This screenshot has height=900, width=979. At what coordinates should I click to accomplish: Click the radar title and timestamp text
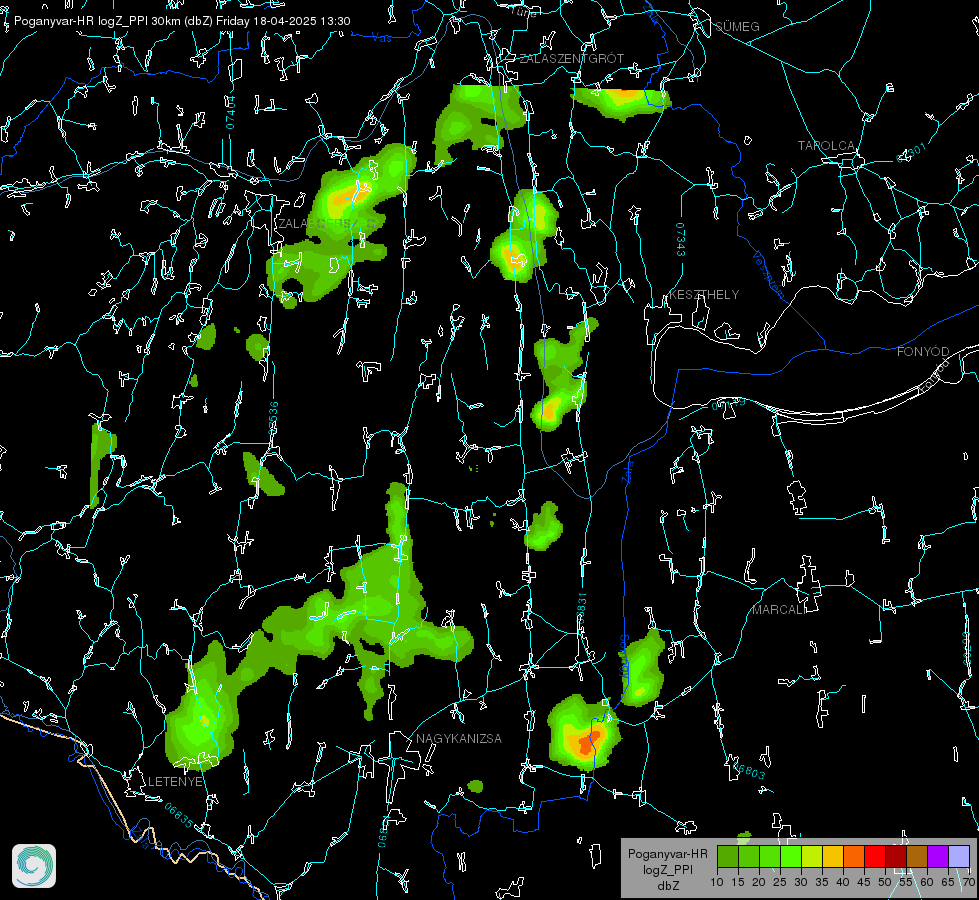pos(182,21)
